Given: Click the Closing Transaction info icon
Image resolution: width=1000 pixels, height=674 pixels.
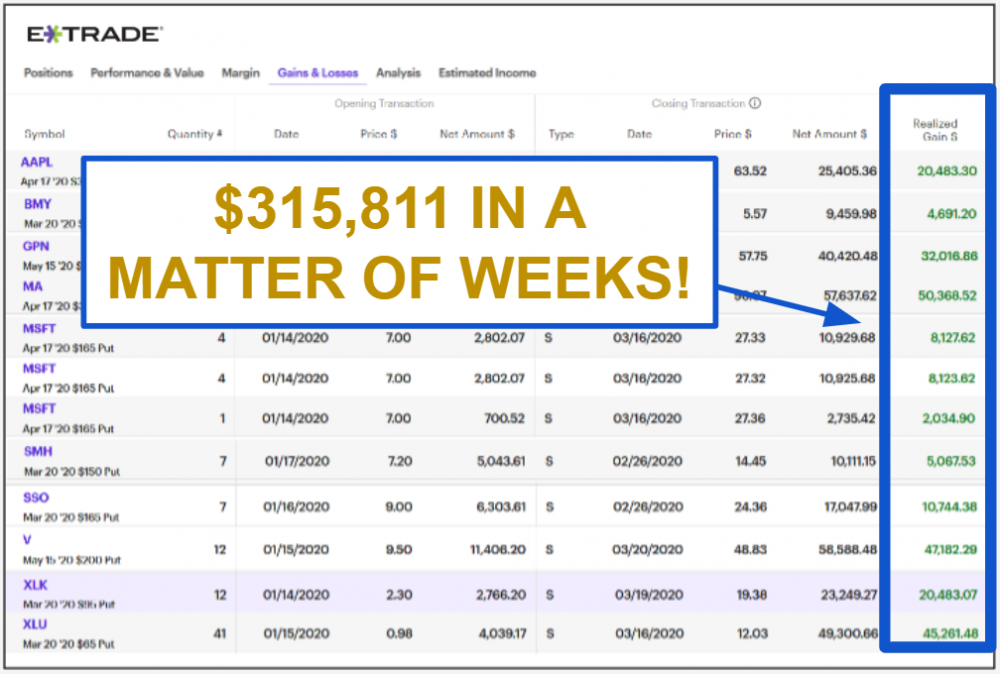Looking at the screenshot, I should click(755, 103).
